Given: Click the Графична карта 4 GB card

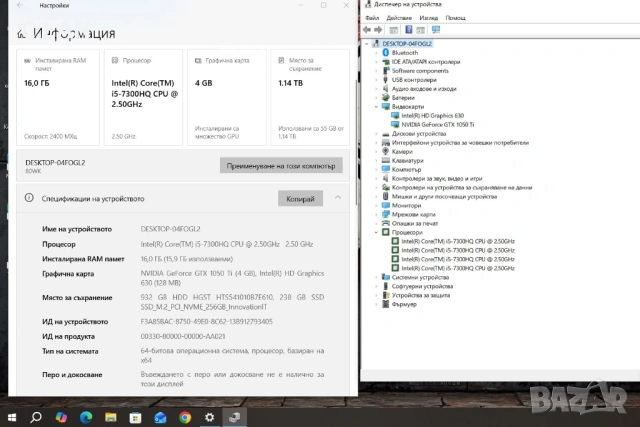Looking at the screenshot, I should pyautogui.click(x=227, y=98).
